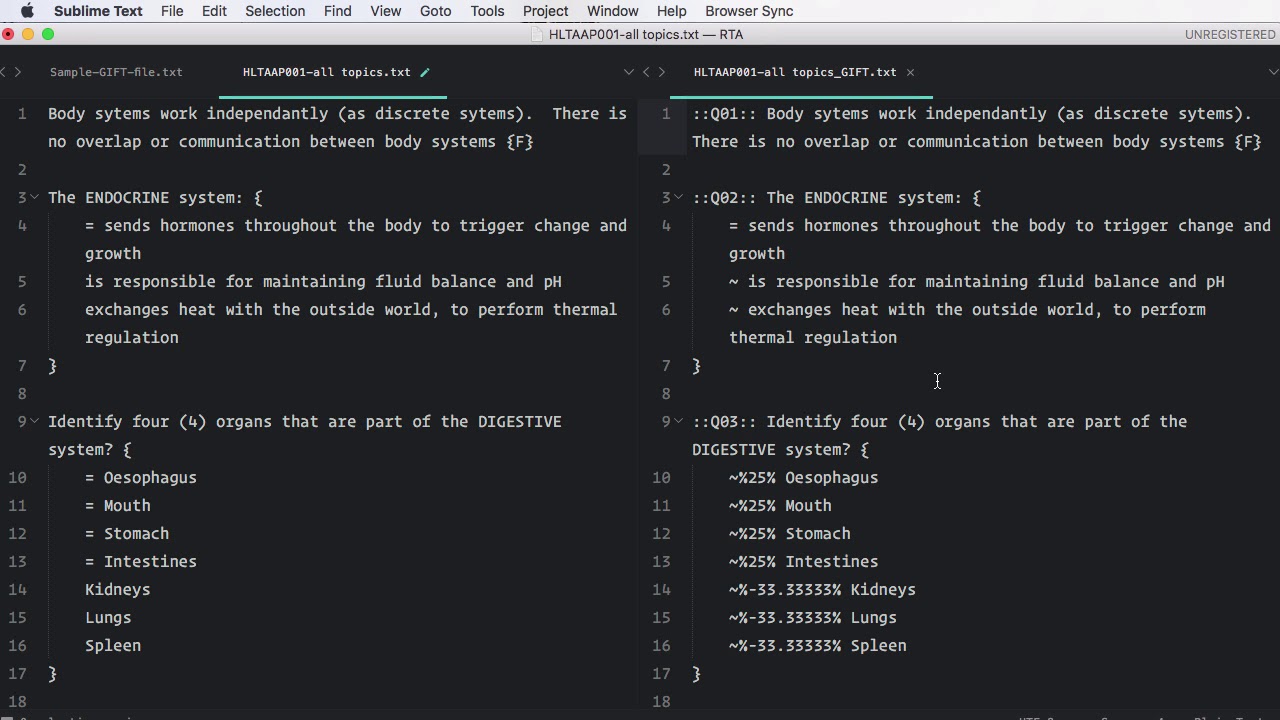The height and width of the screenshot is (720, 1280).
Task: Select the HLTAAP001-all topics_GIFT.txt tab
Action: click(x=795, y=72)
